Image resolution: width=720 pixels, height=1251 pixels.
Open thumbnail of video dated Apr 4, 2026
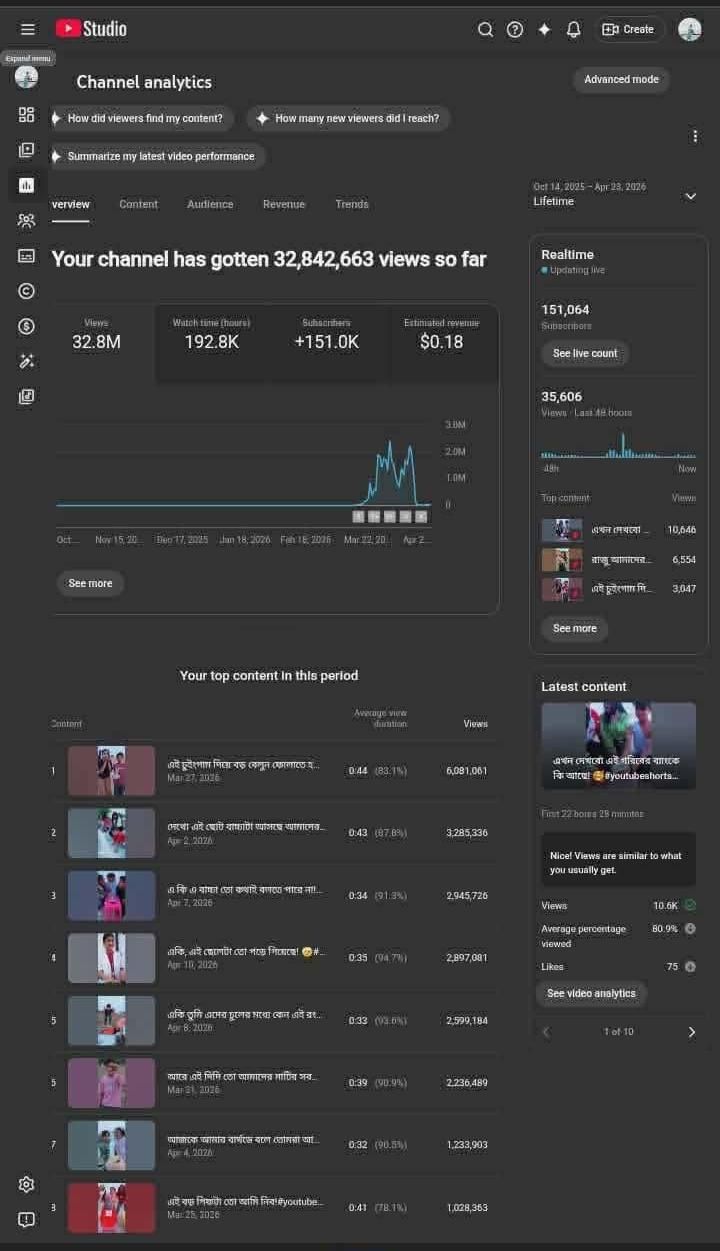coord(111,1145)
